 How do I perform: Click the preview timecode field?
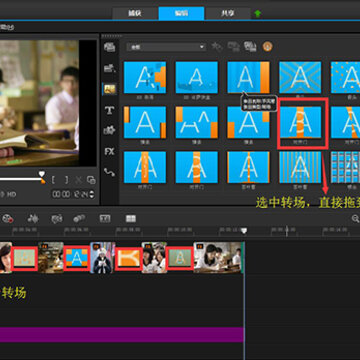(70, 194)
